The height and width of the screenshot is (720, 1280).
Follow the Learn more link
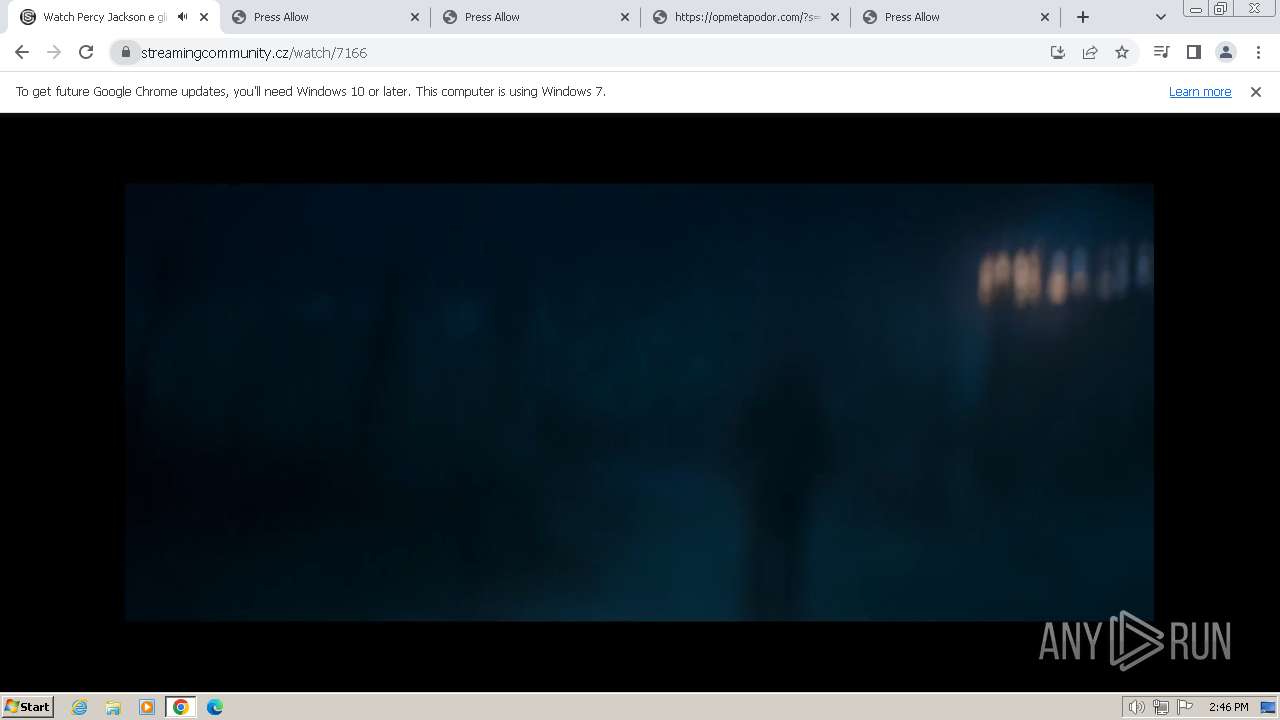[1200, 91]
